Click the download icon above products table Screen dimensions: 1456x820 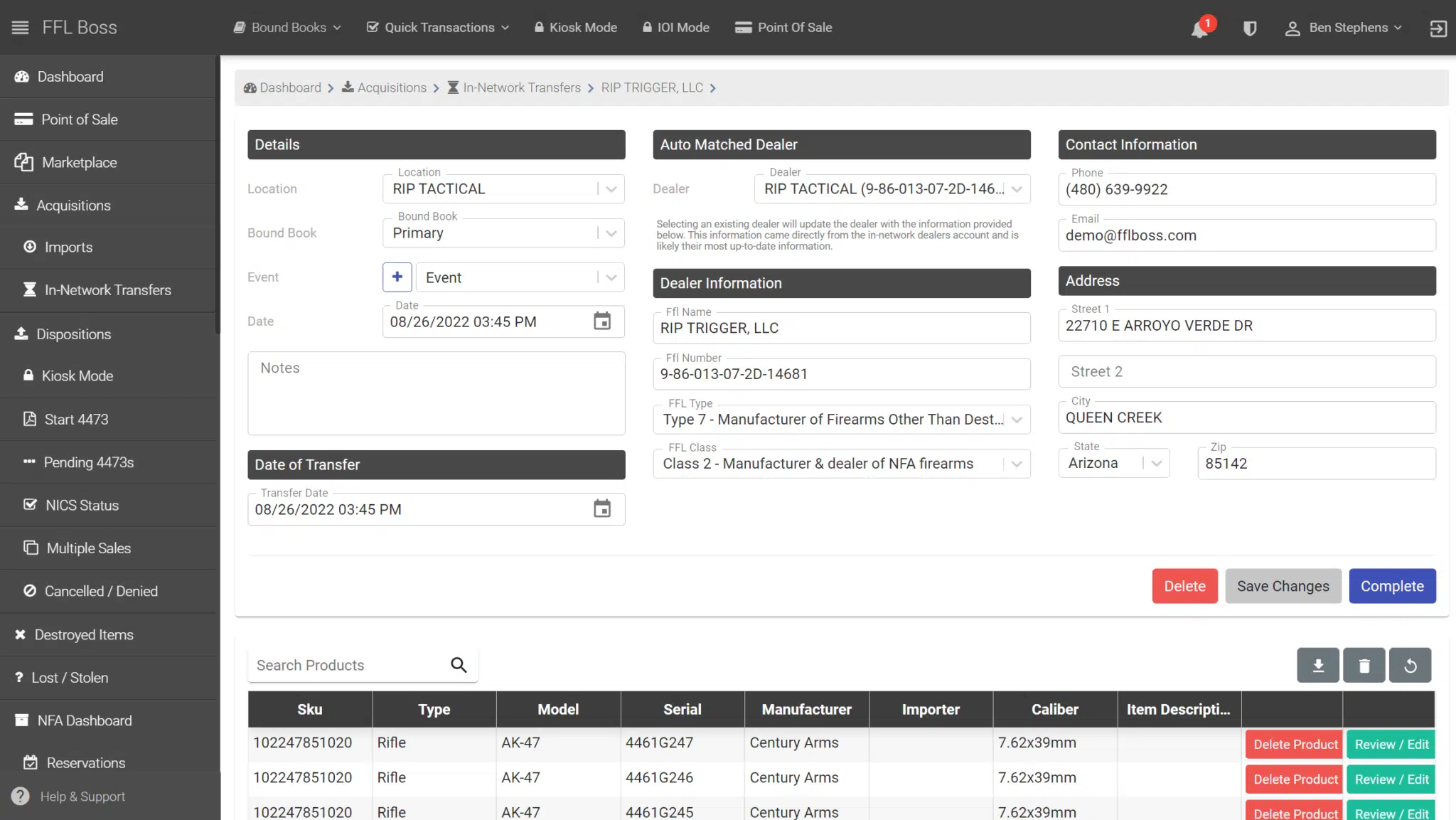pyautogui.click(x=1317, y=666)
